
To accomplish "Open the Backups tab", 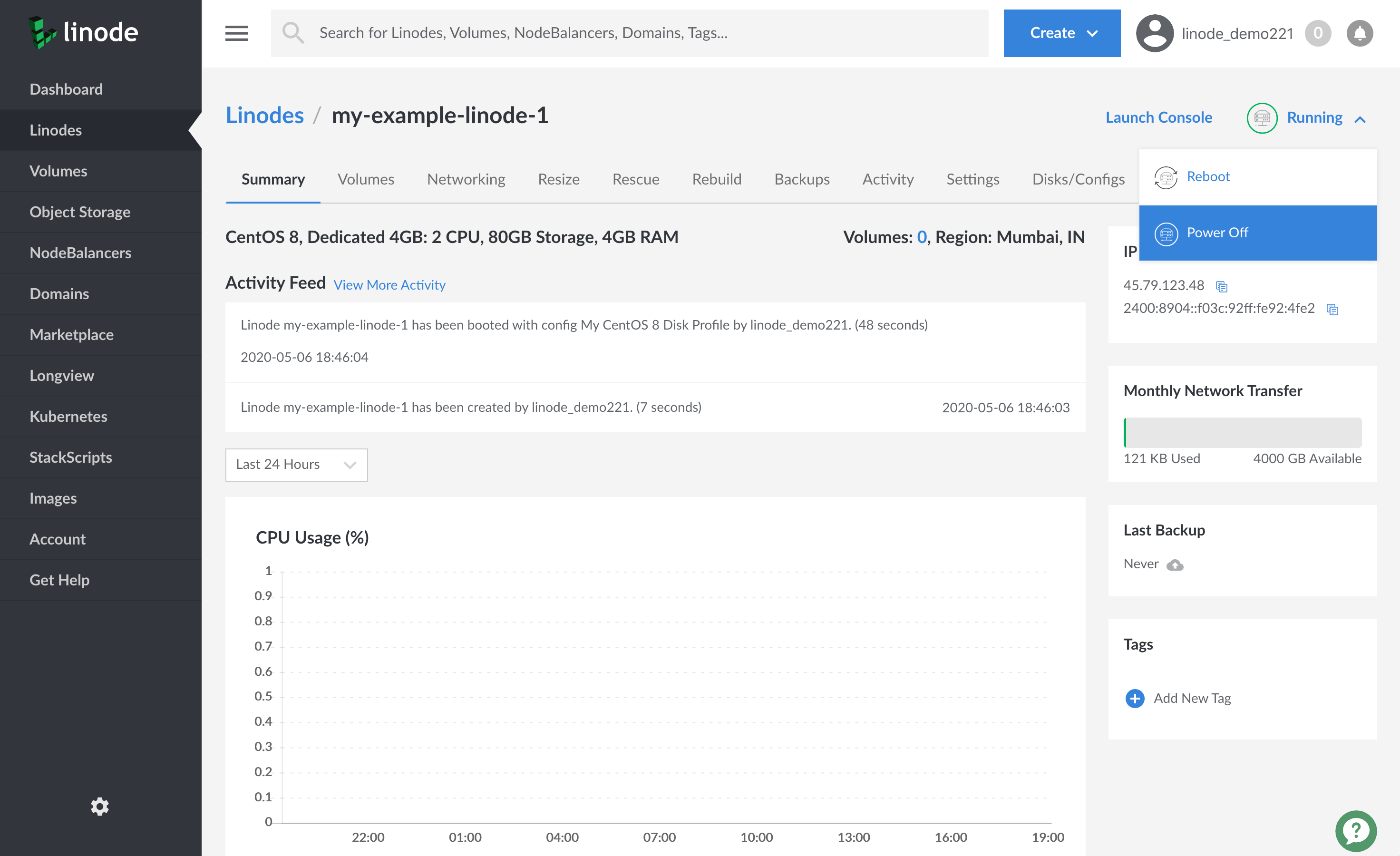I will click(802, 179).
